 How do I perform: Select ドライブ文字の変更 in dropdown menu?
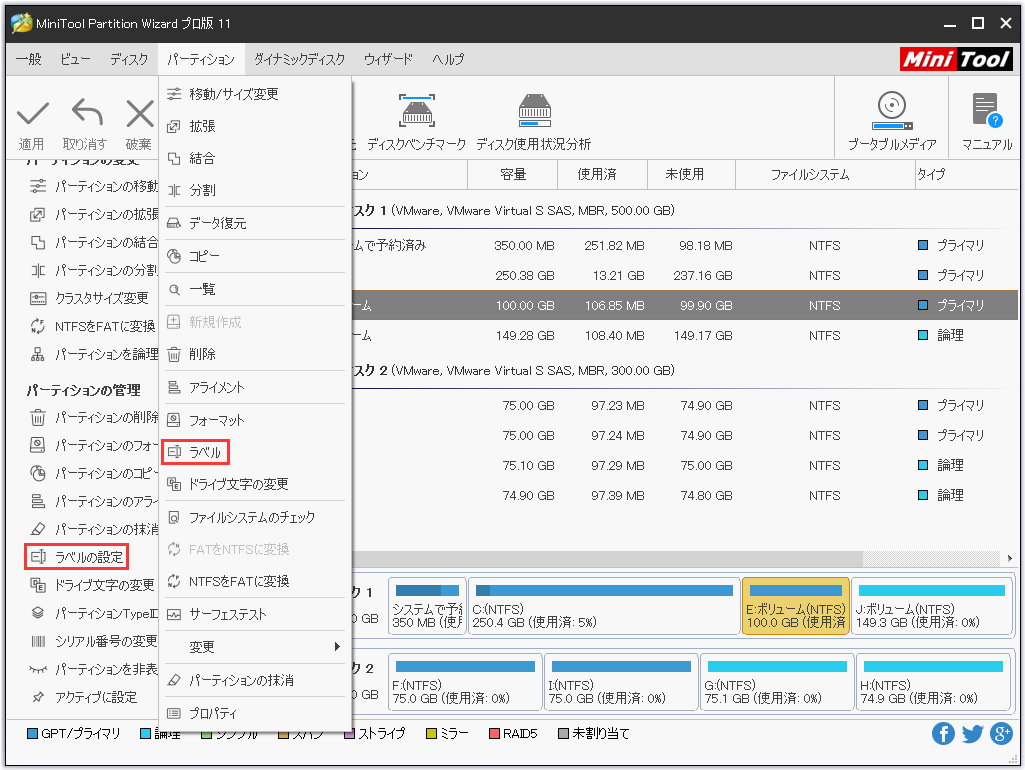click(255, 484)
